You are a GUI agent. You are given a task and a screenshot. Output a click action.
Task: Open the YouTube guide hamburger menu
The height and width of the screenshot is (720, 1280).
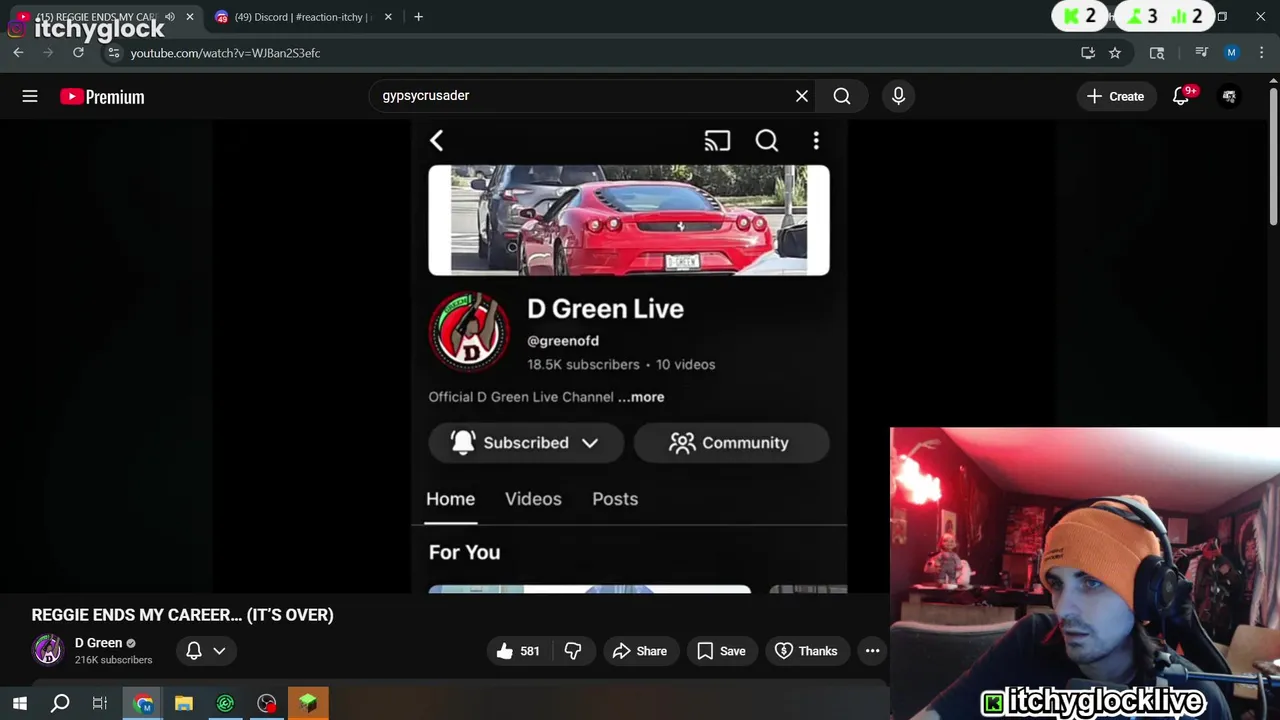pyautogui.click(x=30, y=96)
